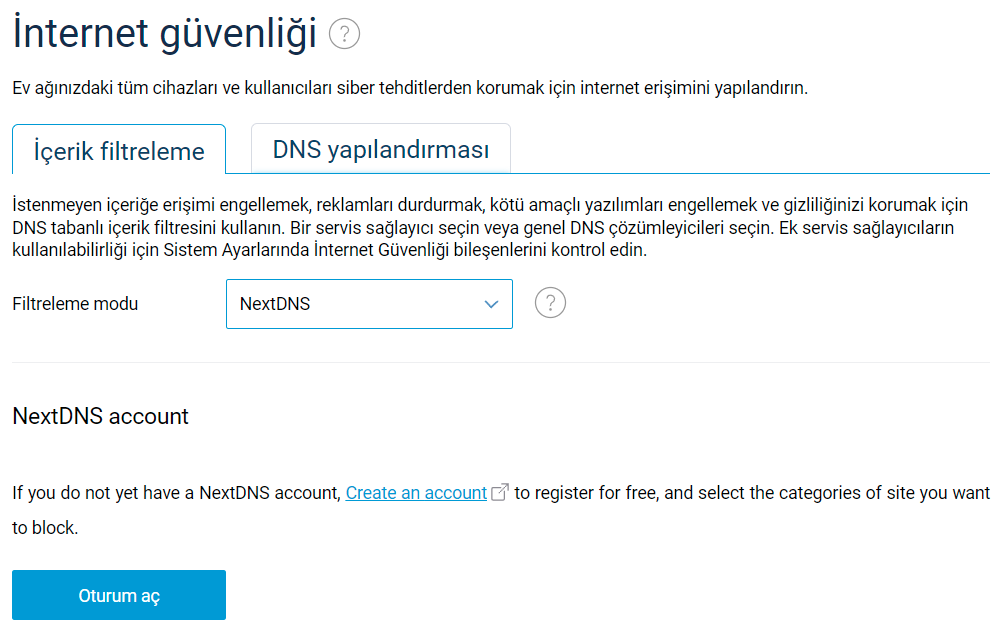Viewport: 1006px width, 637px height.
Task: Click help icon beside İnternet güvenliği title
Action: click(x=344, y=35)
